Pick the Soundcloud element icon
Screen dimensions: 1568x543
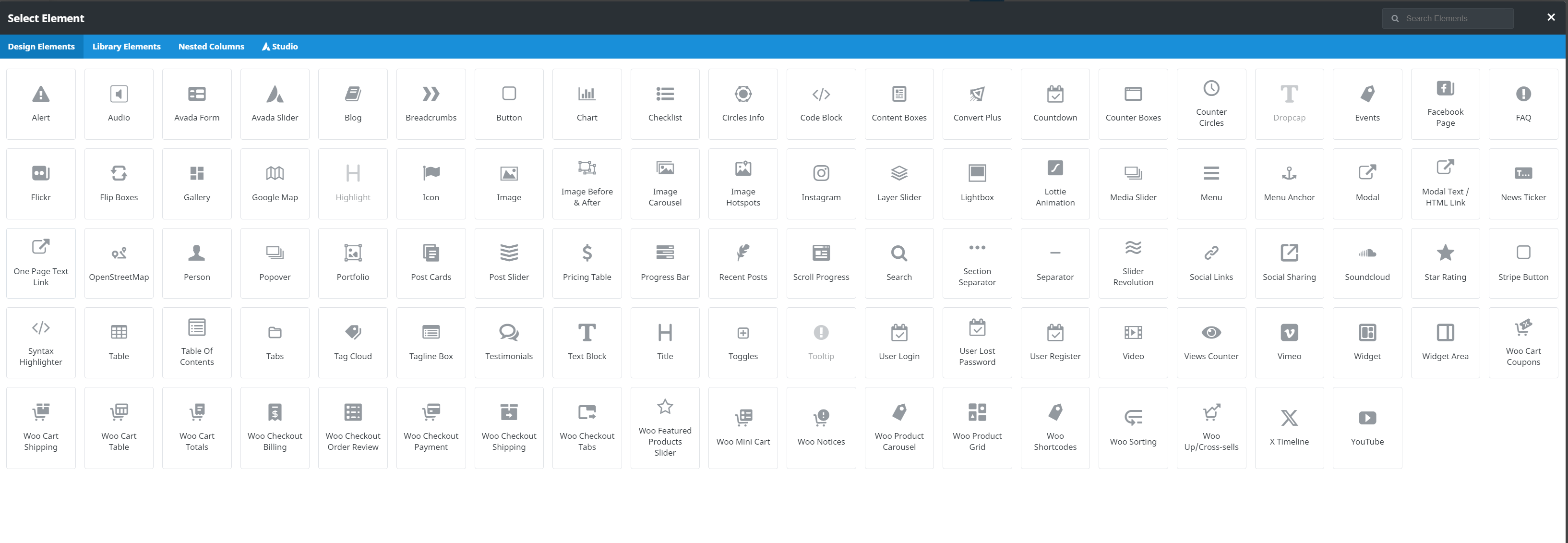point(1366,253)
